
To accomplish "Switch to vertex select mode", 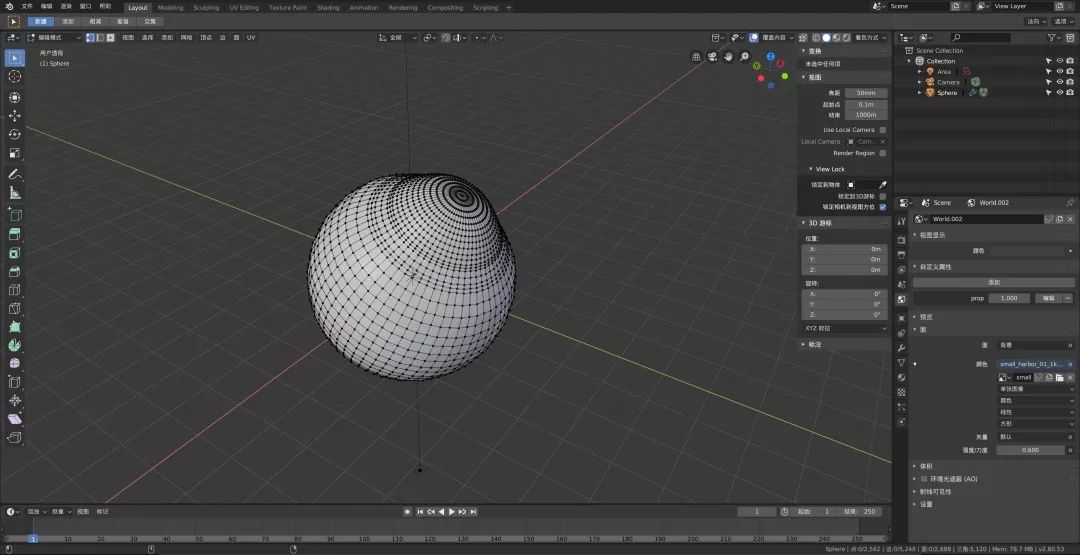I will pos(90,37).
